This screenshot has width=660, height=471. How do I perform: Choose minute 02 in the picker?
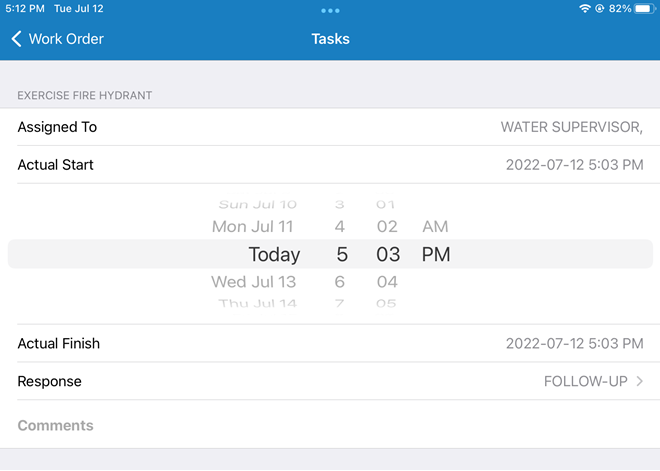pyautogui.click(x=387, y=227)
